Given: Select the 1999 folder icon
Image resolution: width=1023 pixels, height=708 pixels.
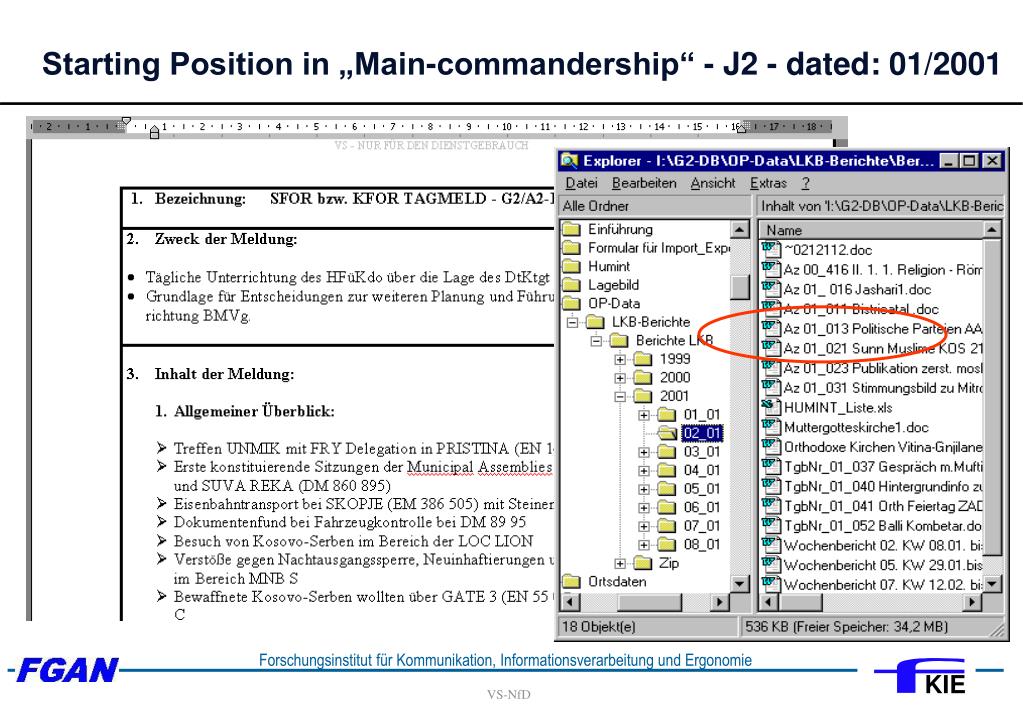Looking at the screenshot, I should tap(643, 359).
